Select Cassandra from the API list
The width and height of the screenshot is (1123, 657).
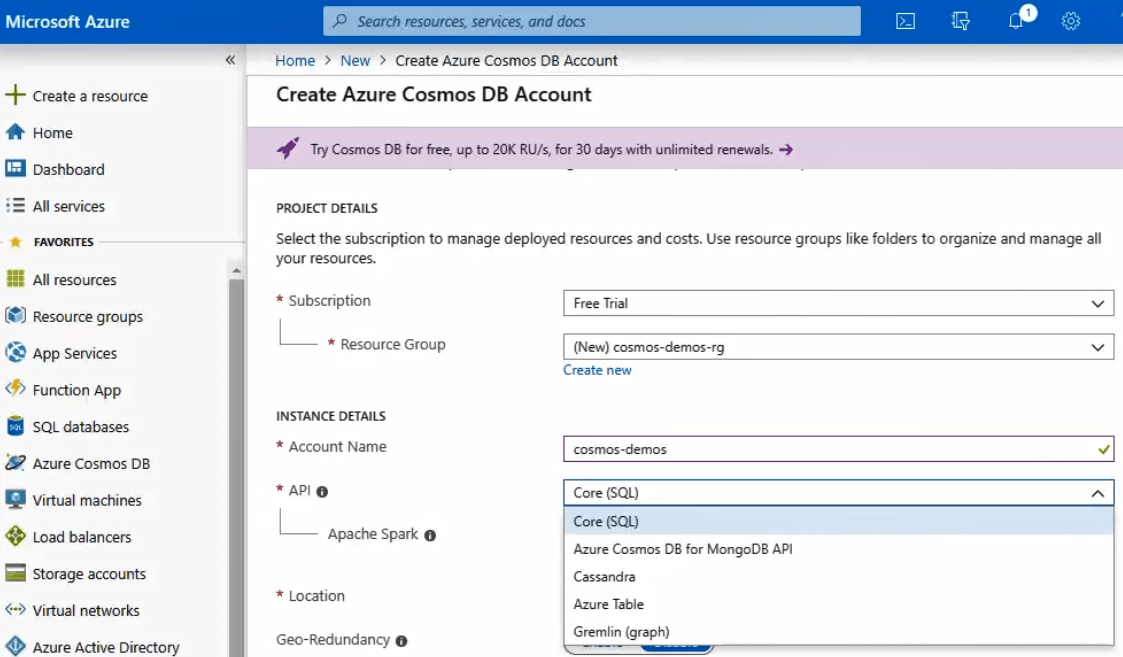tap(604, 576)
